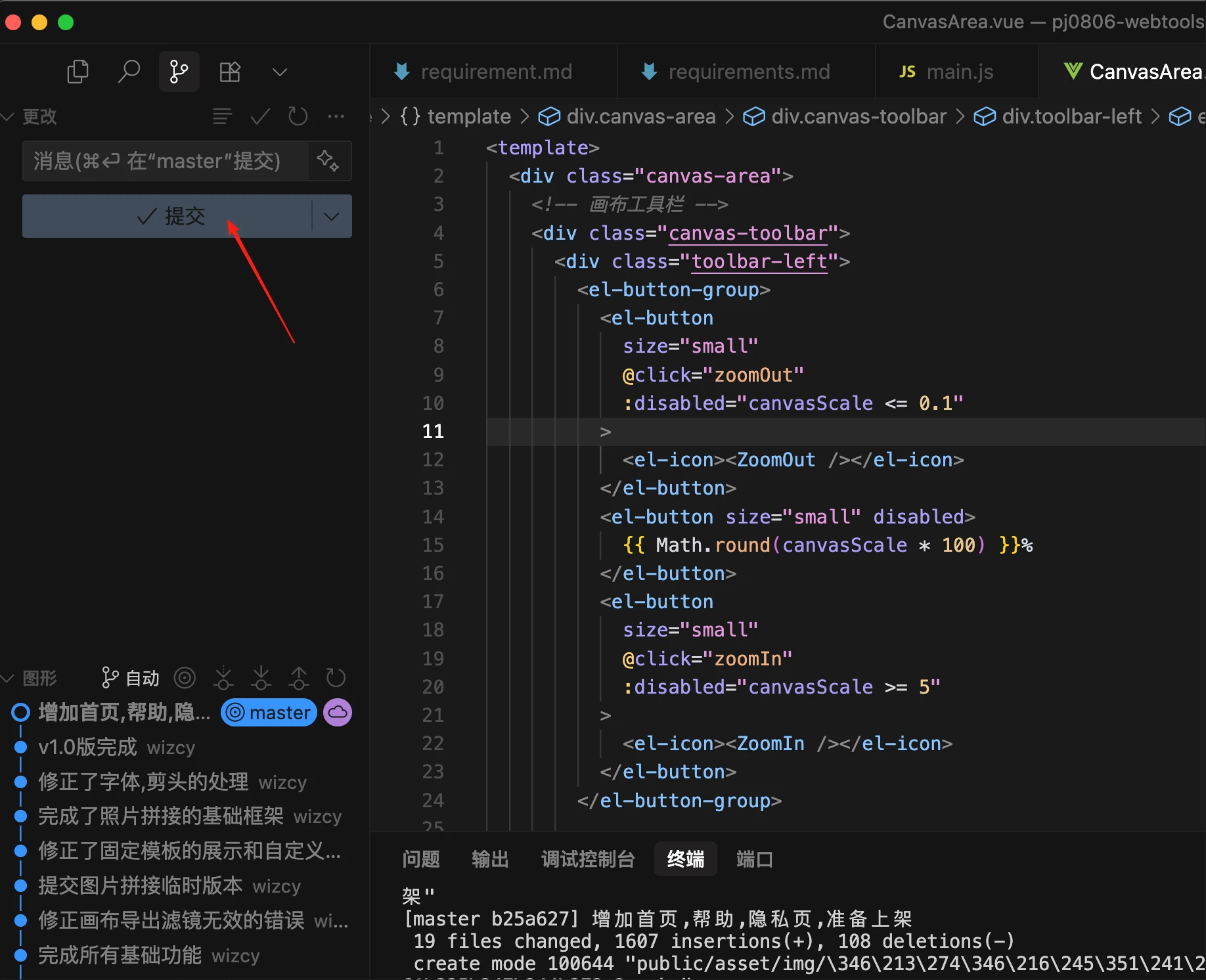This screenshot has width=1206, height=980.
Task: Generate commit message with sparkle icon
Action: (x=328, y=161)
